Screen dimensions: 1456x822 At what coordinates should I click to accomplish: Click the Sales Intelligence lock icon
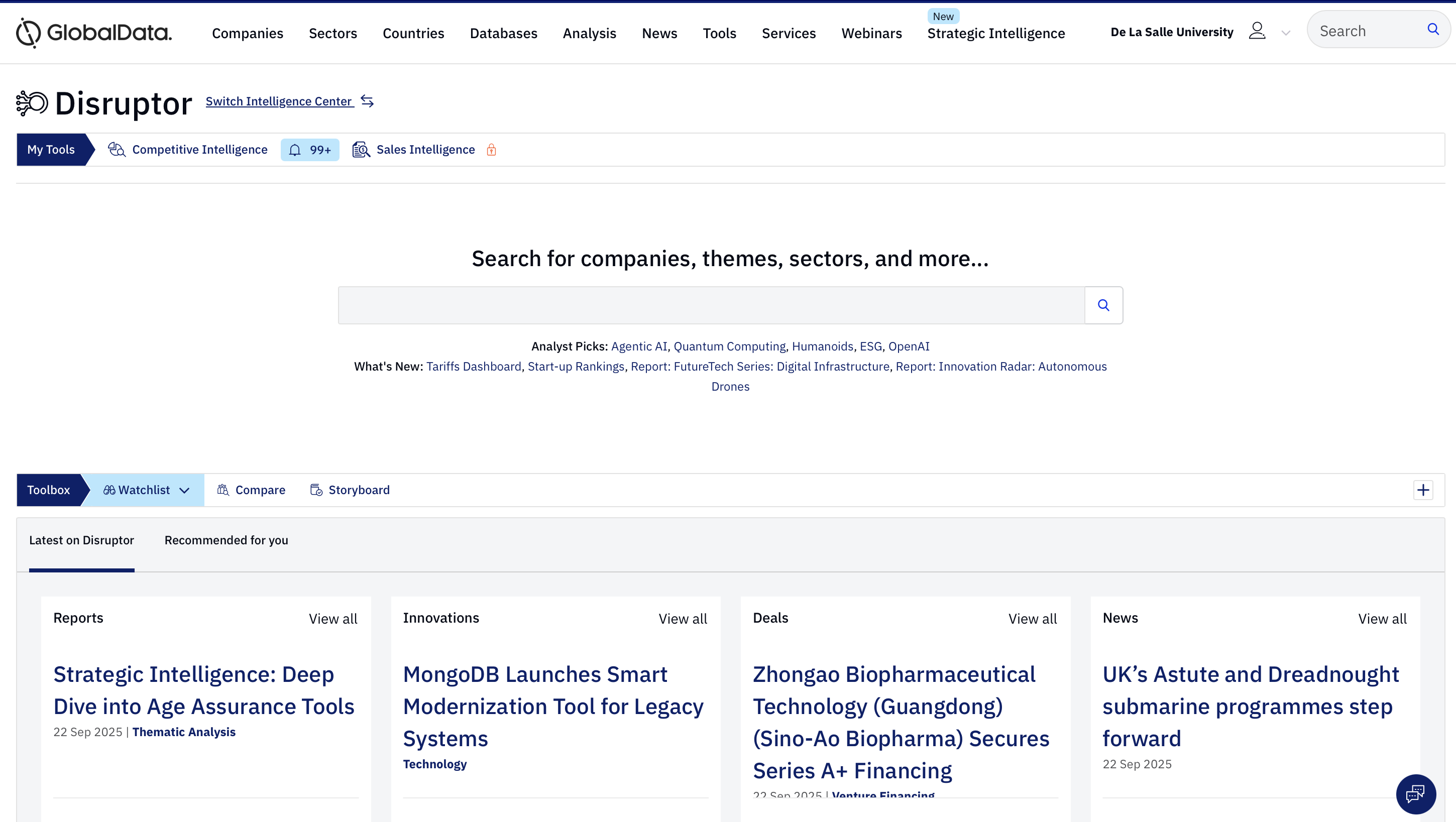click(491, 150)
